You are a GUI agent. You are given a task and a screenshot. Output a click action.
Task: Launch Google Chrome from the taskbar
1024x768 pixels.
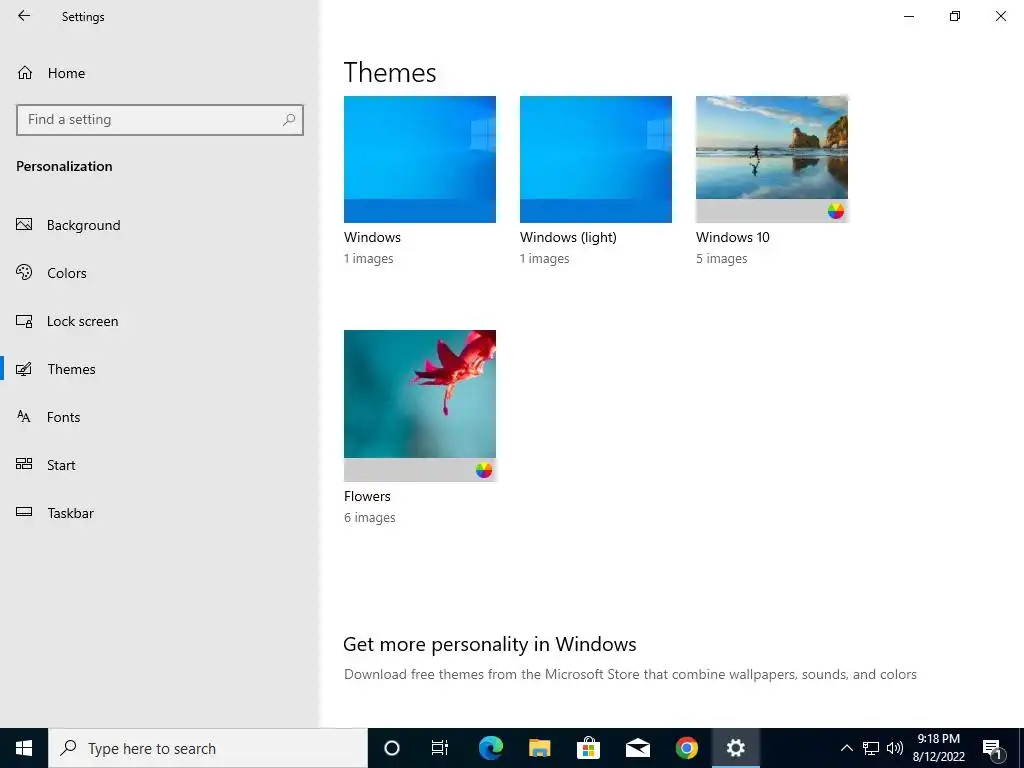point(686,748)
